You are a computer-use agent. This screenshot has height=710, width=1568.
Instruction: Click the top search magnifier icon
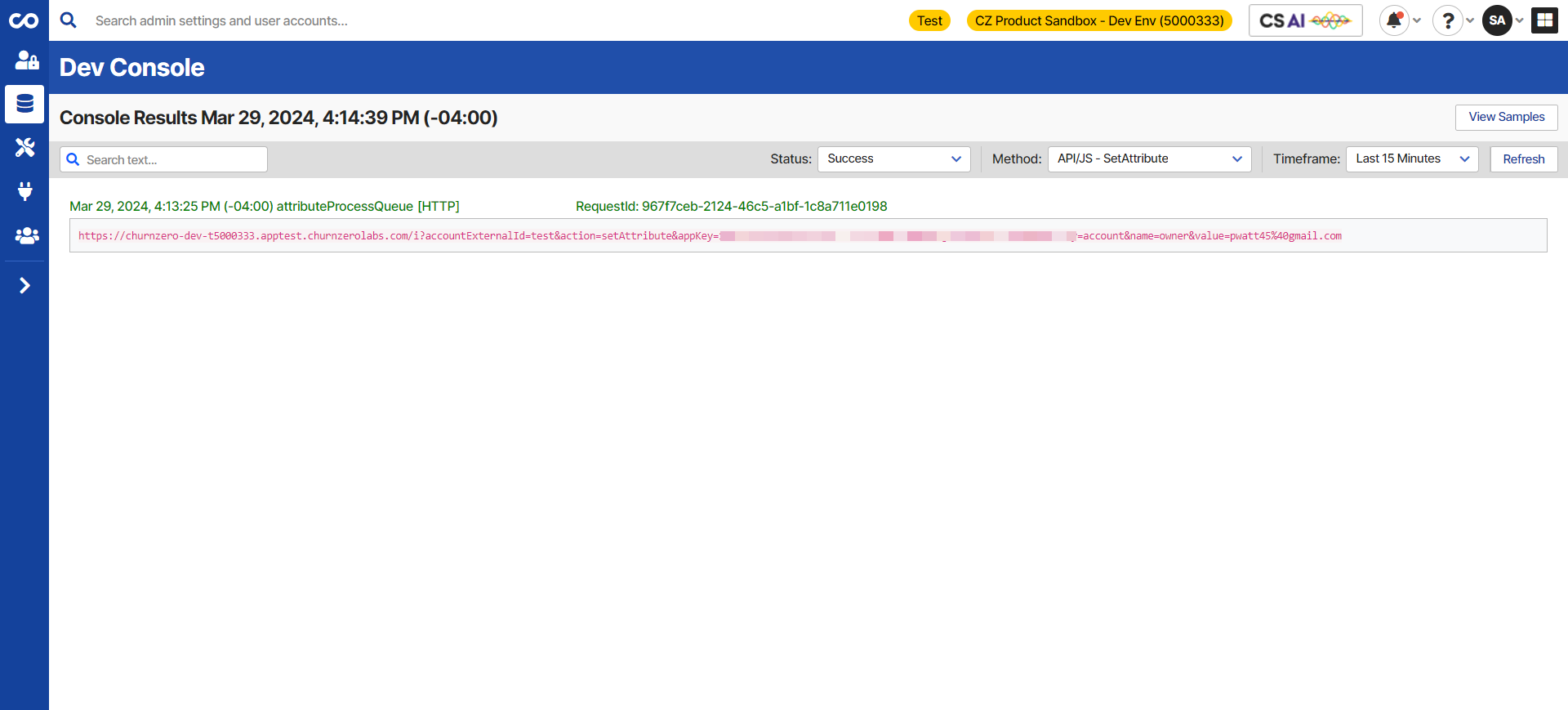[69, 20]
